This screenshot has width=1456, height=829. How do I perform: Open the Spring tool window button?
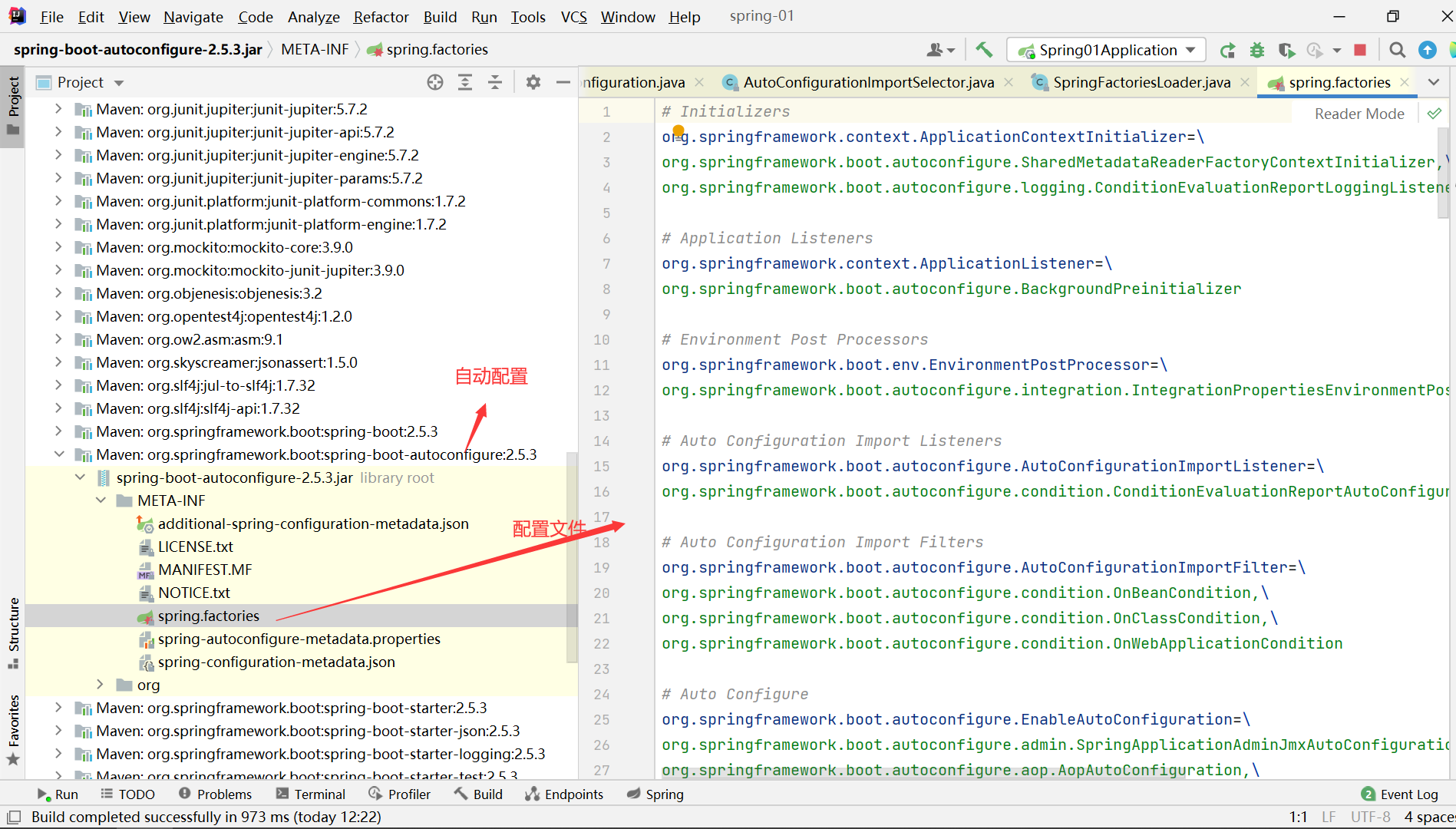(655, 794)
